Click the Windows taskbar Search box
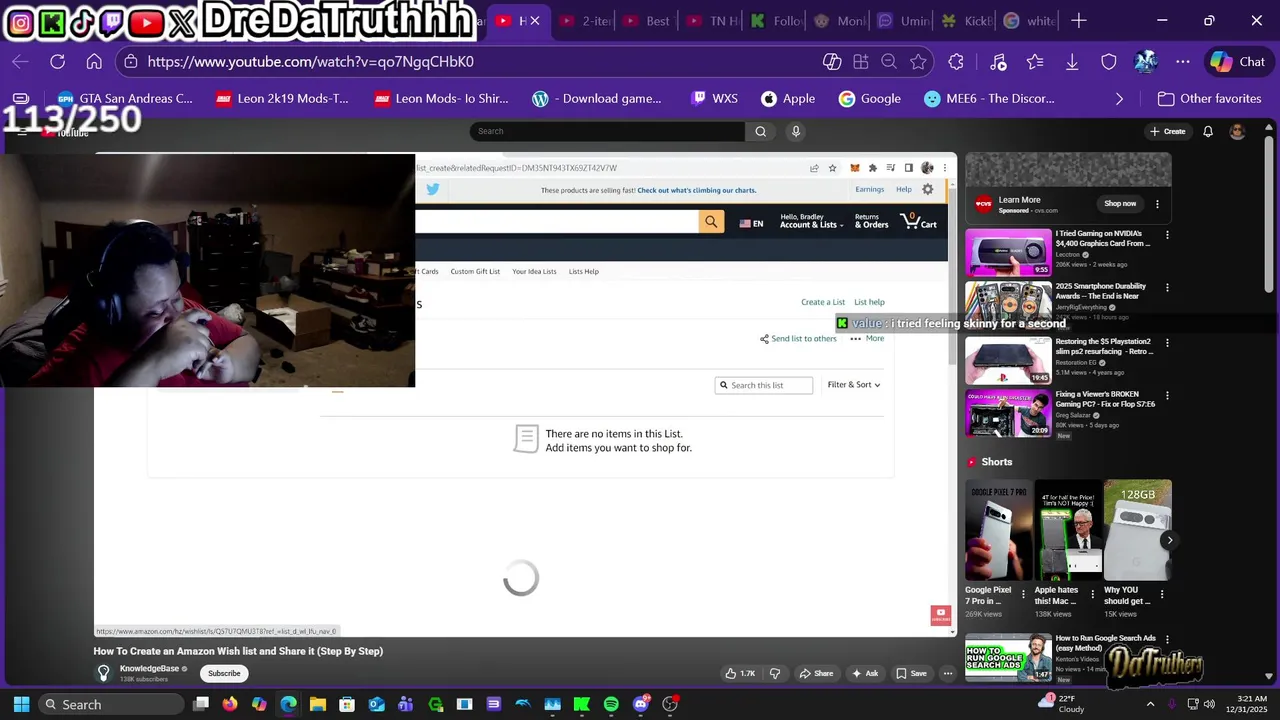 [112, 704]
